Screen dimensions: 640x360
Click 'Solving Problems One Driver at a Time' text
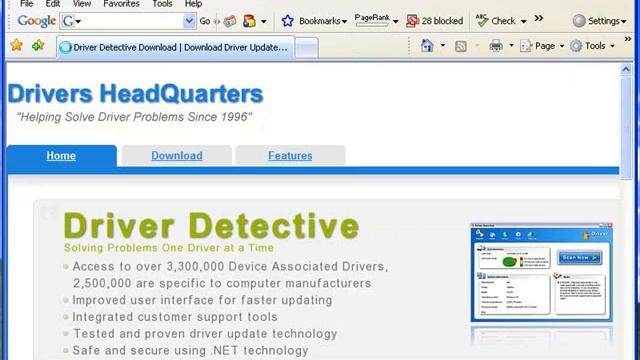[x=169, y=248]
